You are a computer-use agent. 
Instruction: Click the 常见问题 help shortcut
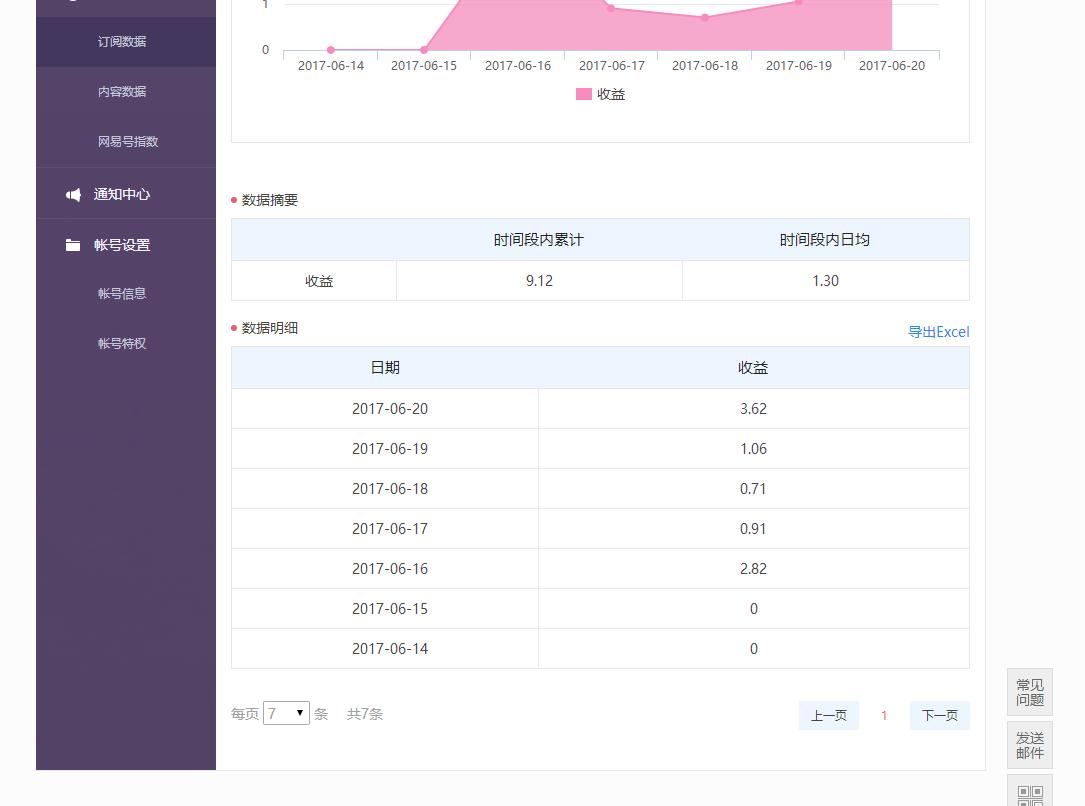coord(1029,692)
